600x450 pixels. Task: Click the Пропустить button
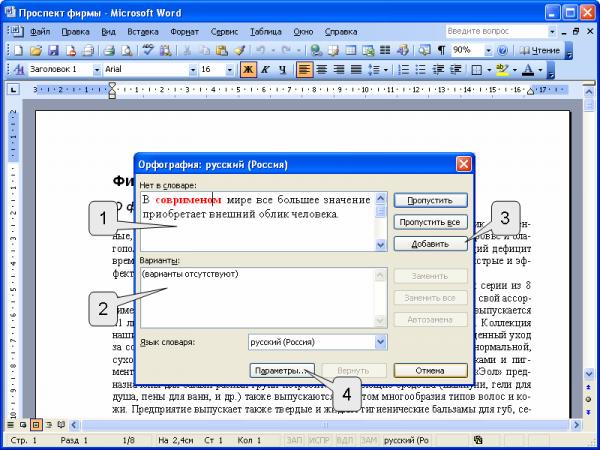click(430, 201)
